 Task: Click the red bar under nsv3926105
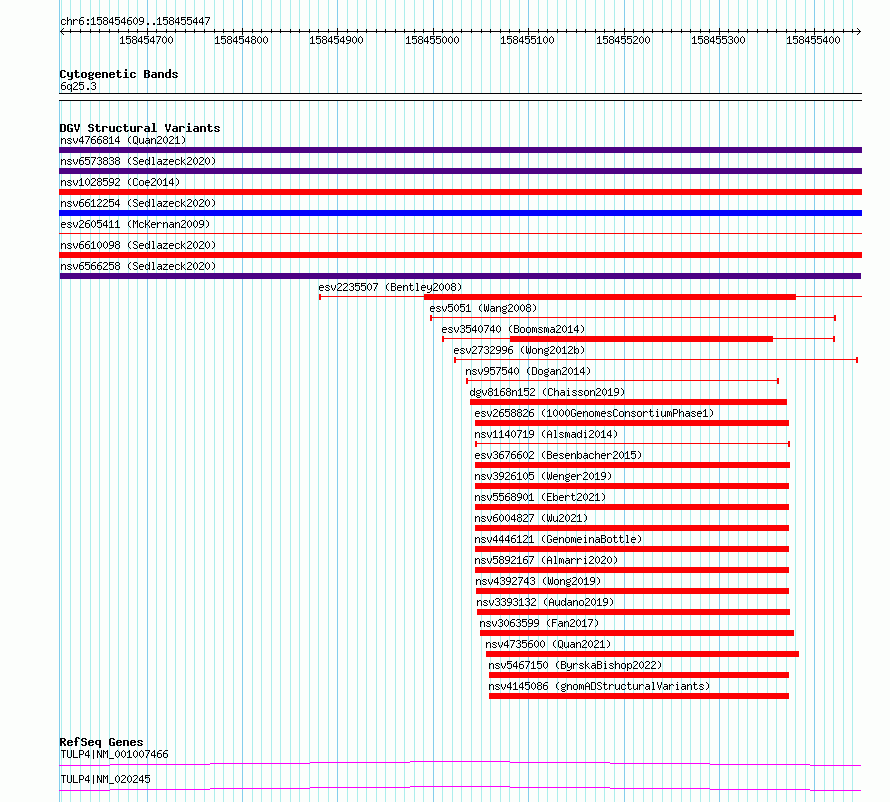click(x=632, y=486)
